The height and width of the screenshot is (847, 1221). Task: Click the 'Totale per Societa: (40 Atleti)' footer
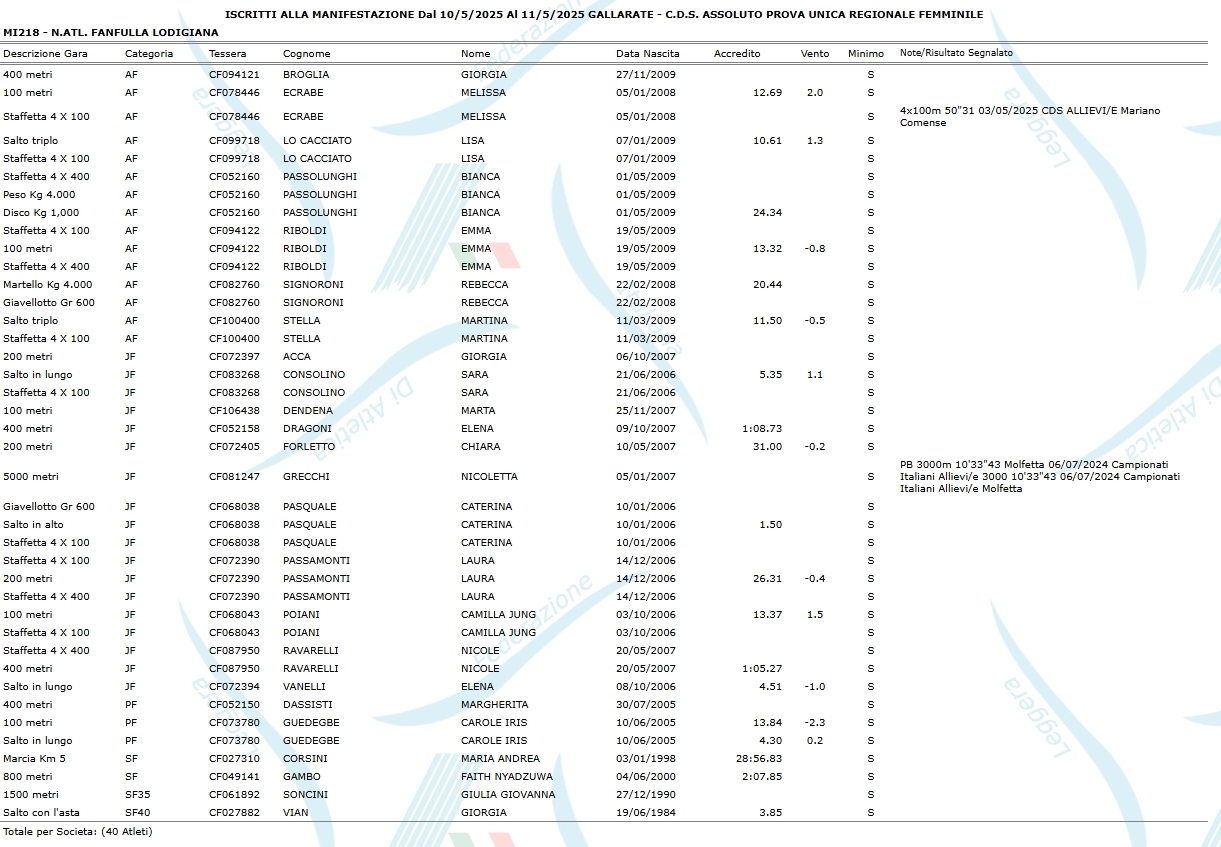pos(78,831)
